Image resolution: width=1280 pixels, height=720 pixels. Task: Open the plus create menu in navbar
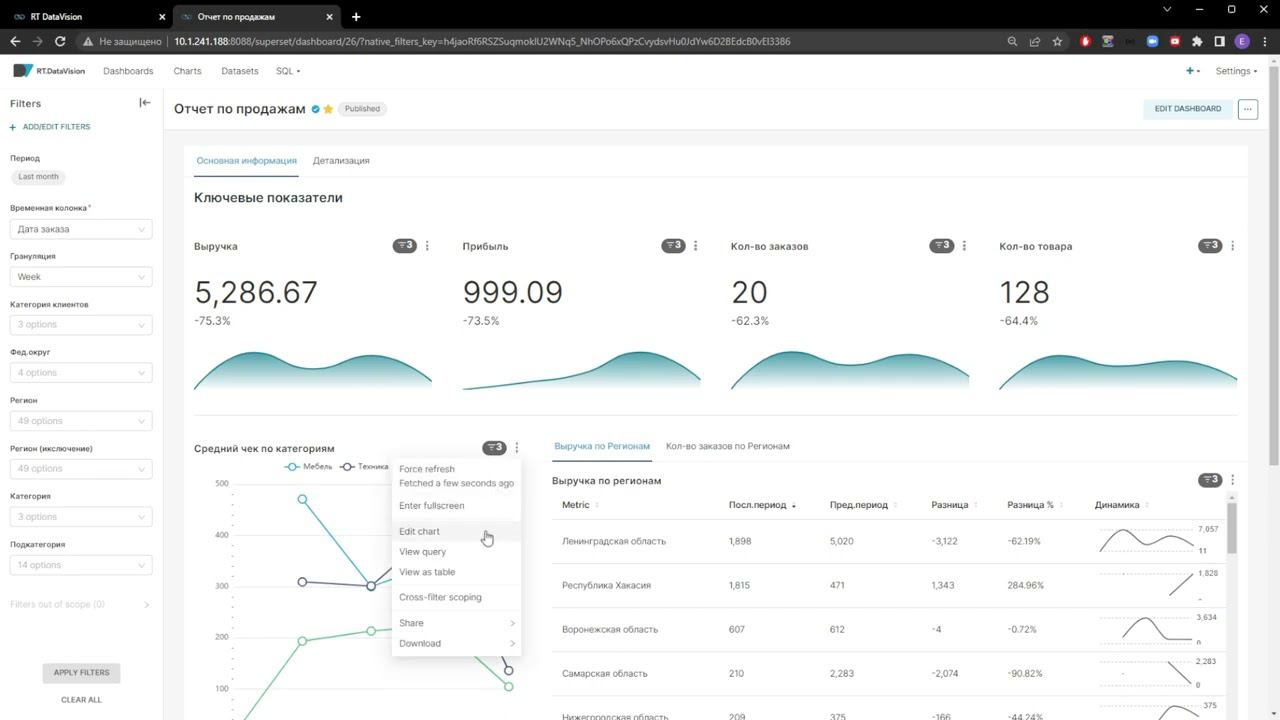pyautogui.click(x=1192, y=71)
